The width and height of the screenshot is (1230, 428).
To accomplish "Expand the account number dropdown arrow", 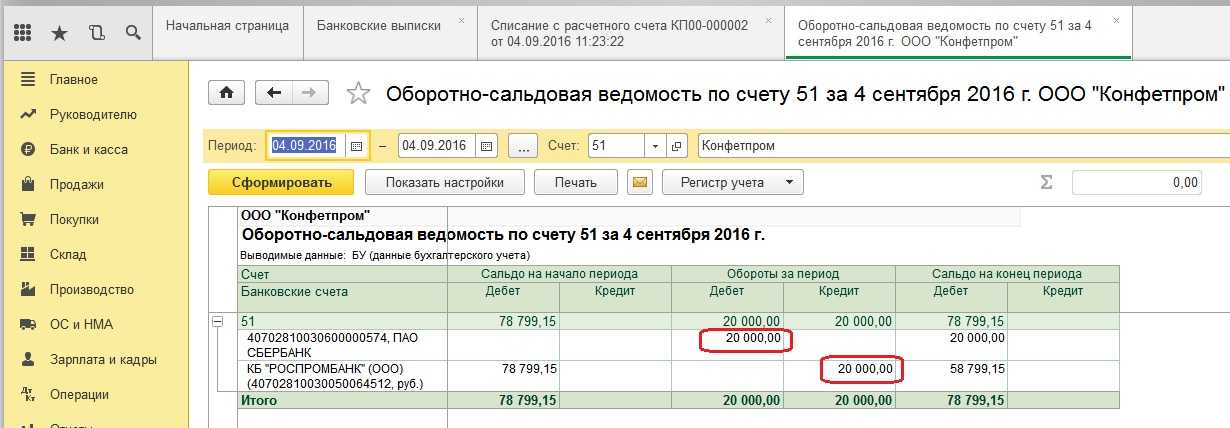I will pos(656,146).
